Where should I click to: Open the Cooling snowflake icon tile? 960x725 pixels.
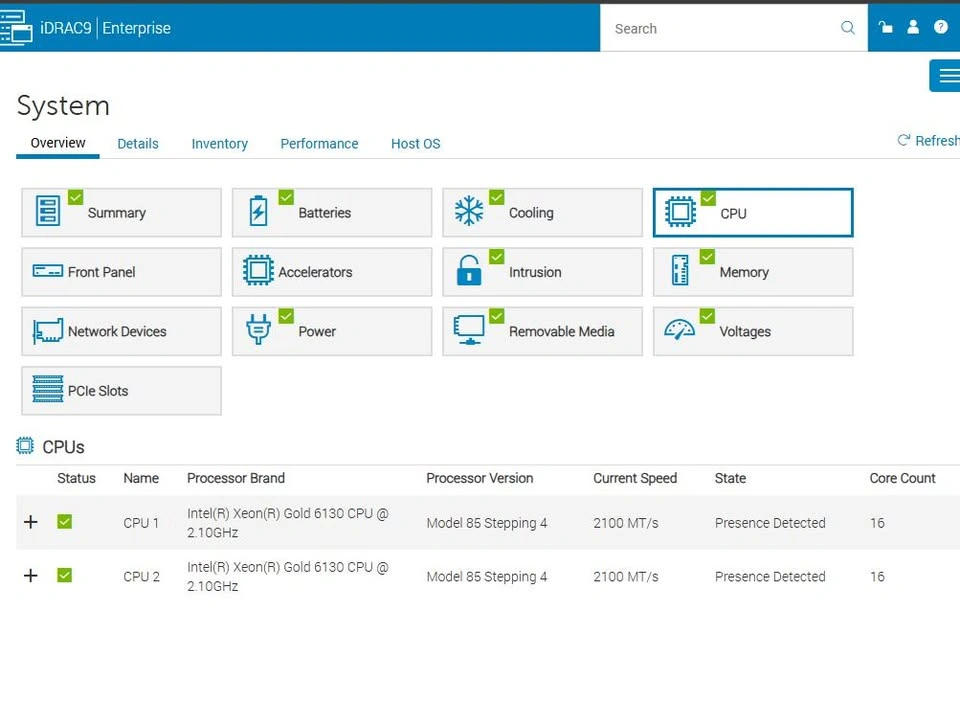click(468, 212)
